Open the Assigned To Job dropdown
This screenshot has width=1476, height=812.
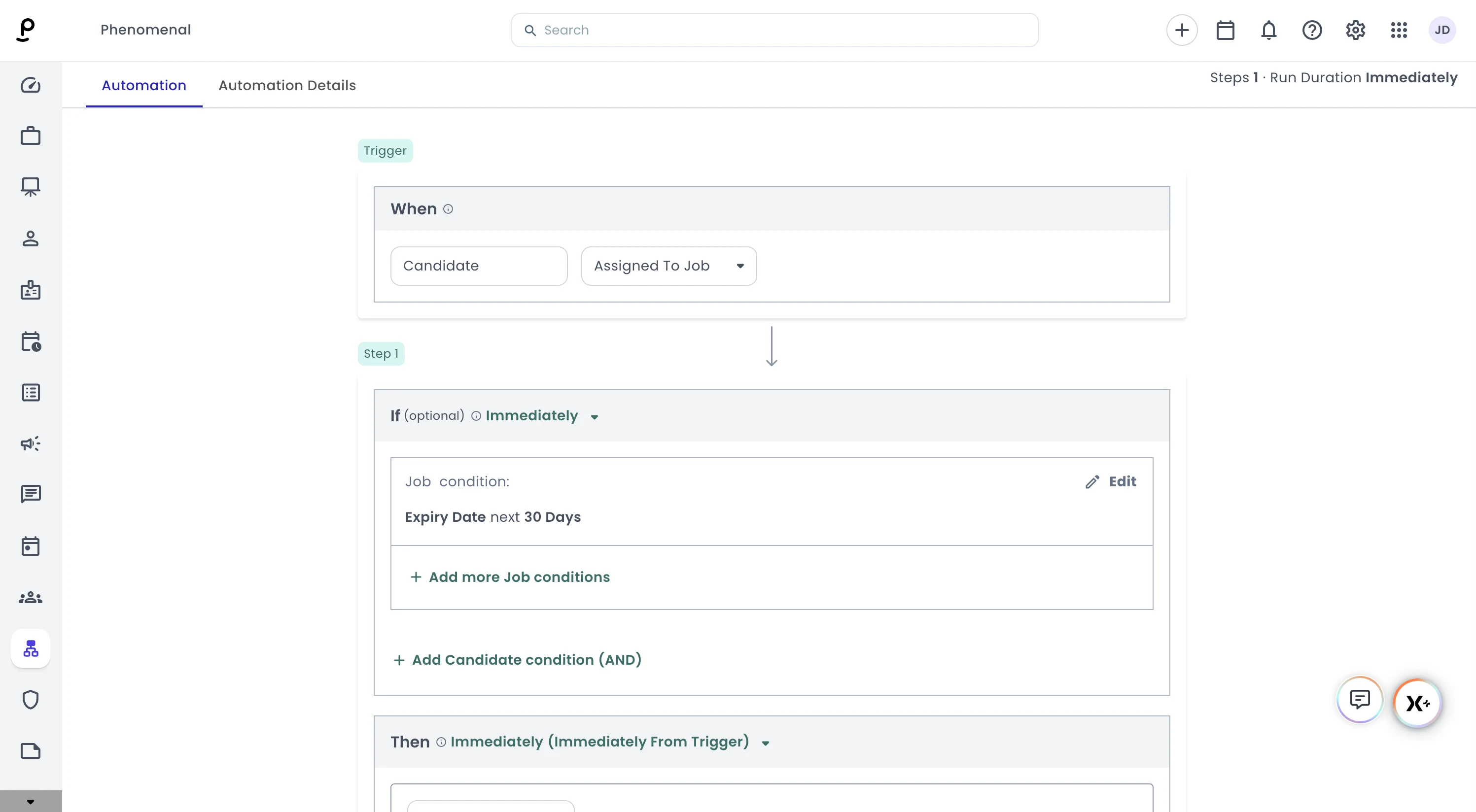(x=668, y=266)
